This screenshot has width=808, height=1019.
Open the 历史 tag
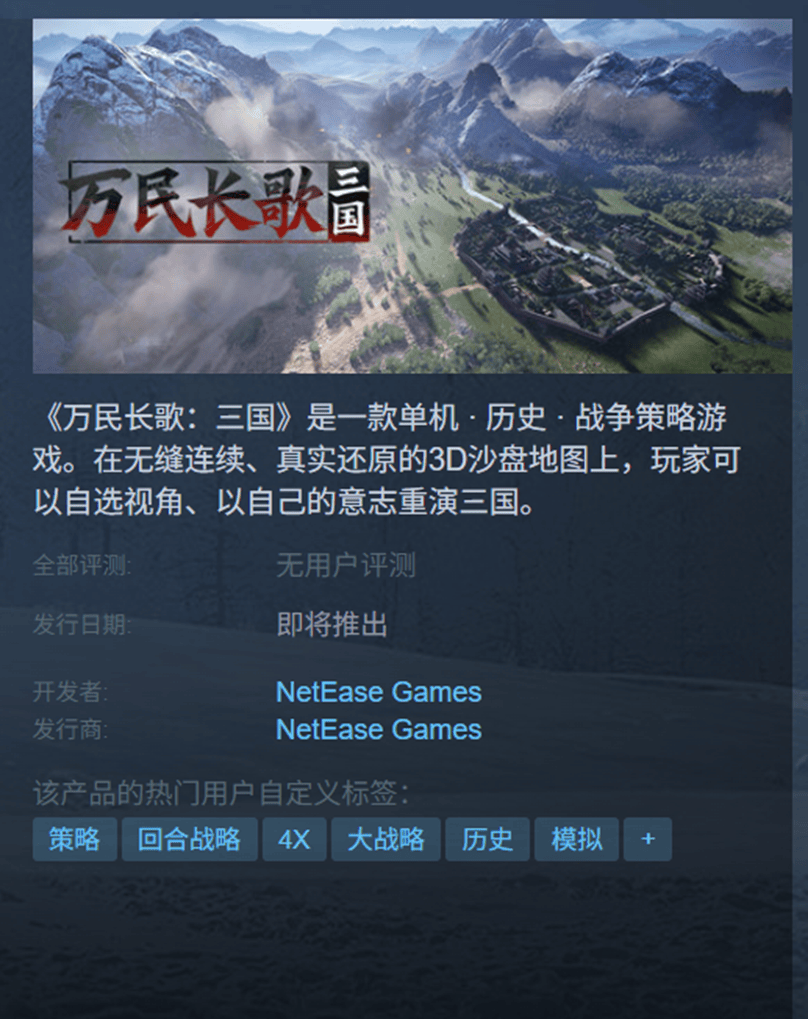coord(487,839)
